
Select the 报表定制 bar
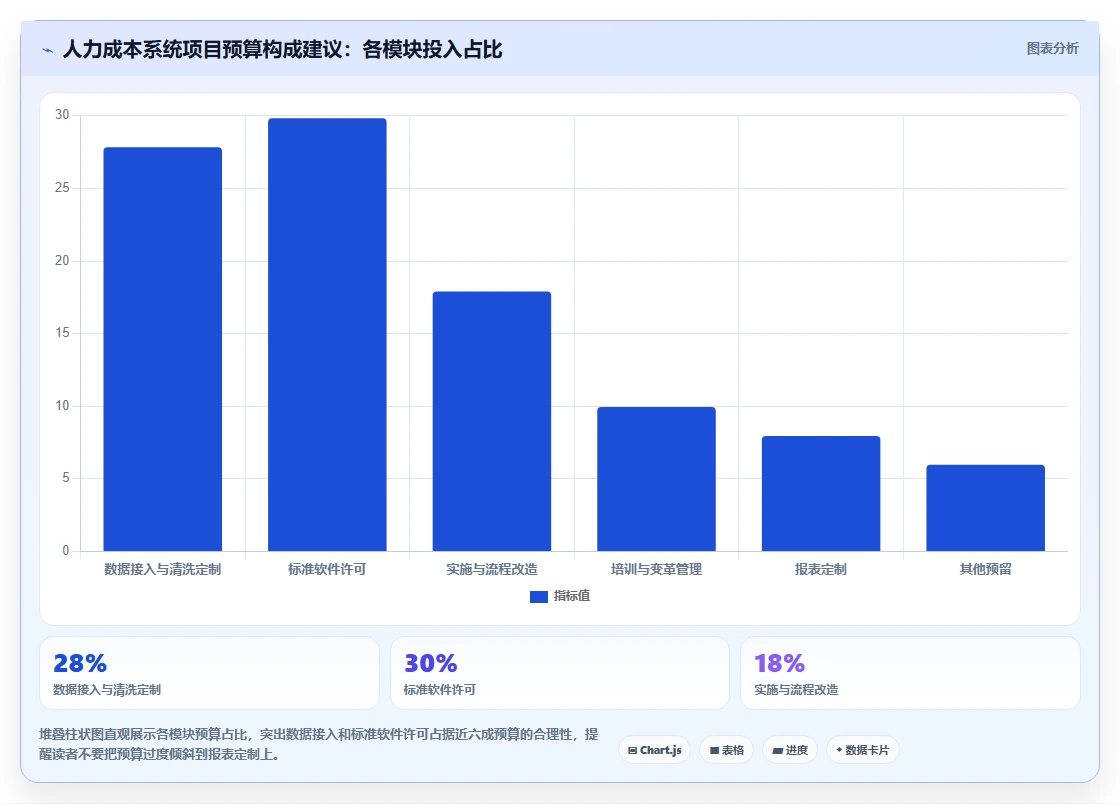[x=821, y=493]
